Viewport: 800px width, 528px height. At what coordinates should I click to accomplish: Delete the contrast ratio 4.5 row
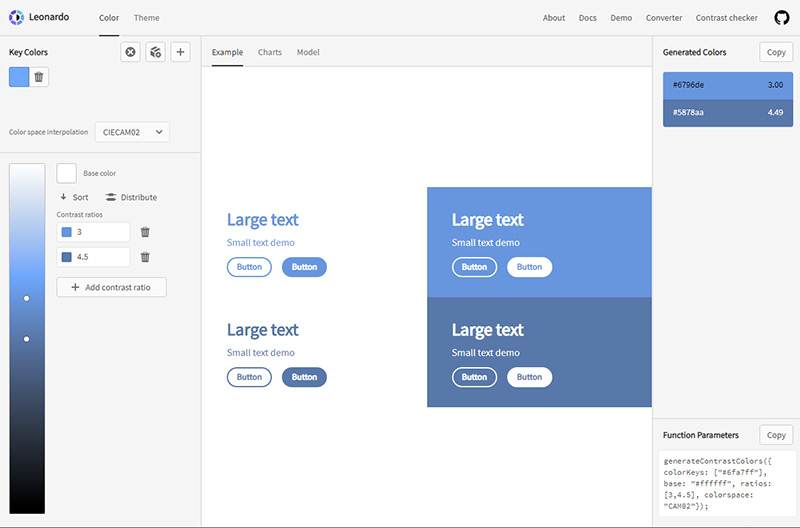pos(145,257)
